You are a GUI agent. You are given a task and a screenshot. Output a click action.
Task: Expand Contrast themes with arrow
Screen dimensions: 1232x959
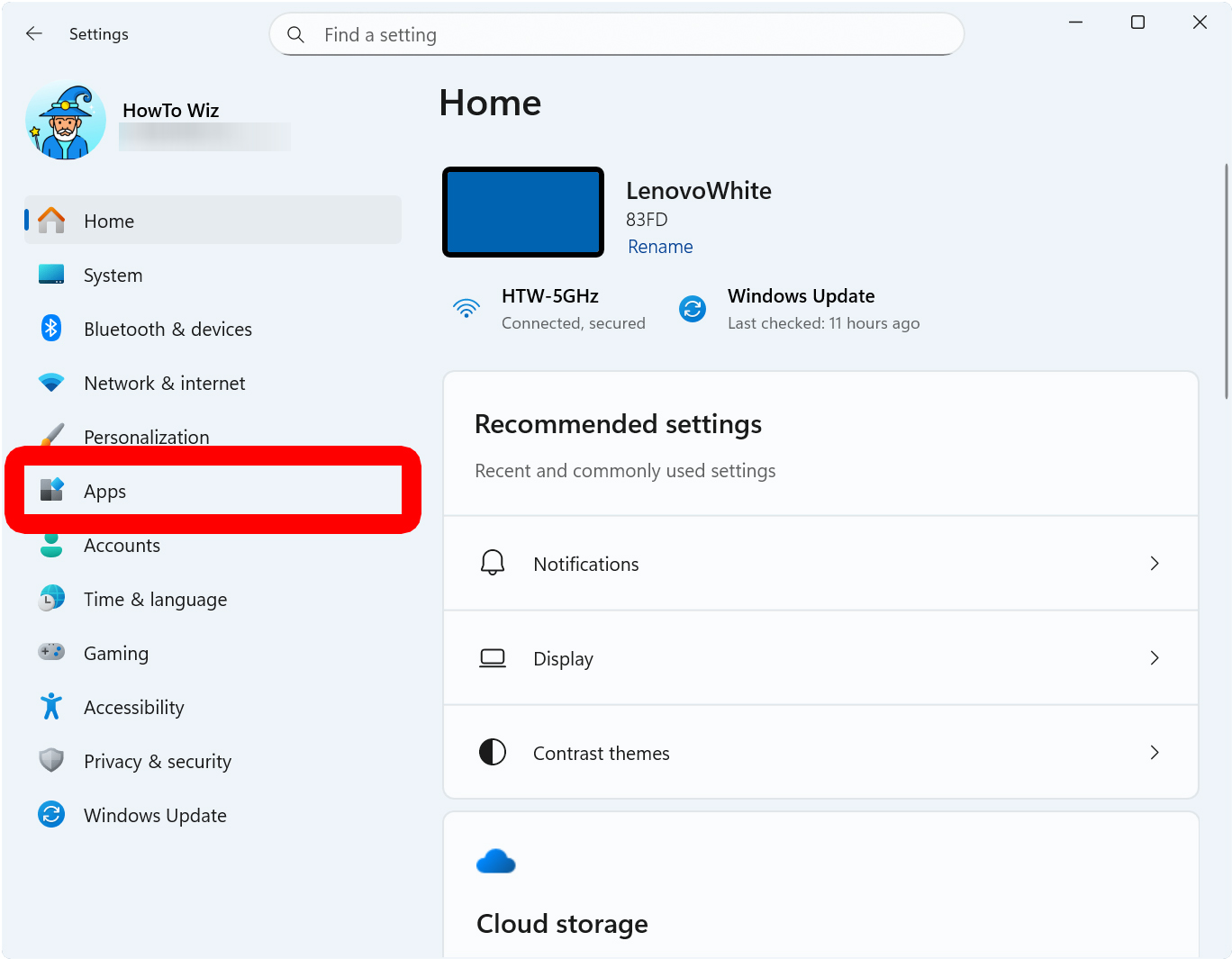[1154, 753]
